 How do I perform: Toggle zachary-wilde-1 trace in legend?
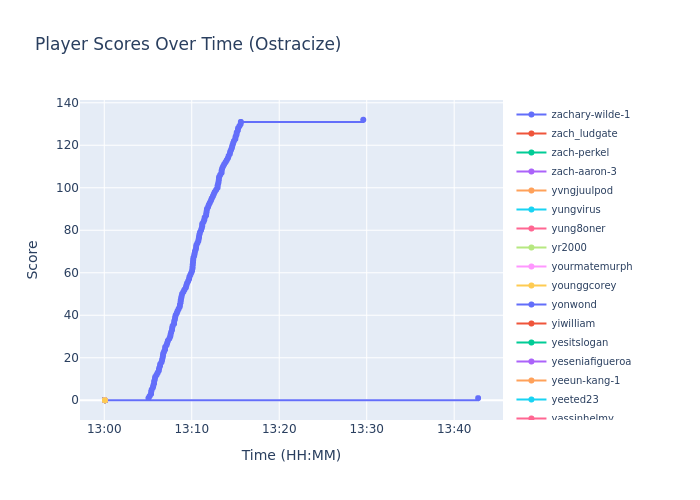pyautogui.click(x=590, y=115)
